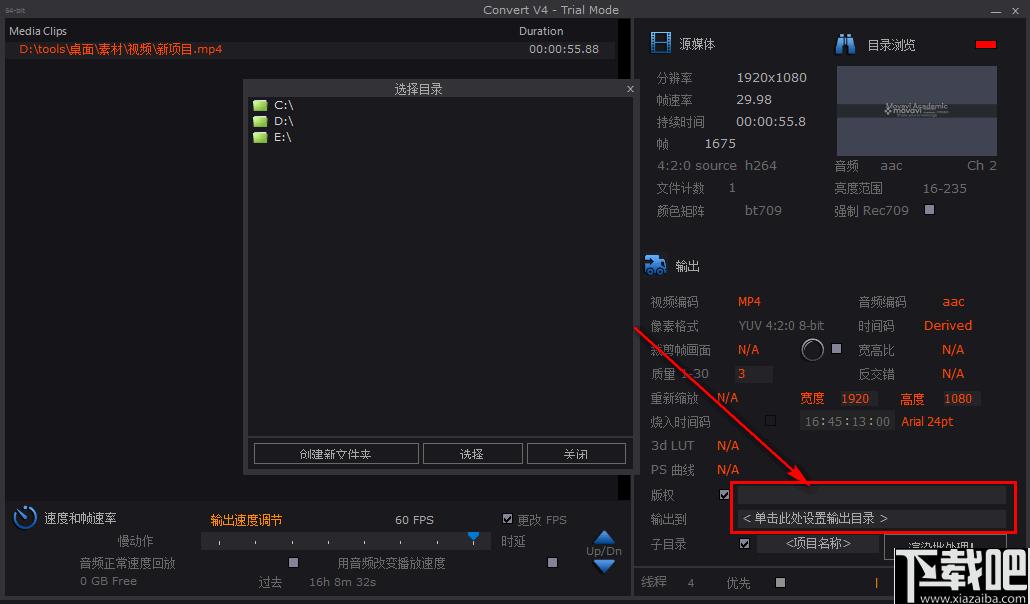Change the 时间码 Derived value
Viewport: 1030px width, 604px height.
coord(947,325)
